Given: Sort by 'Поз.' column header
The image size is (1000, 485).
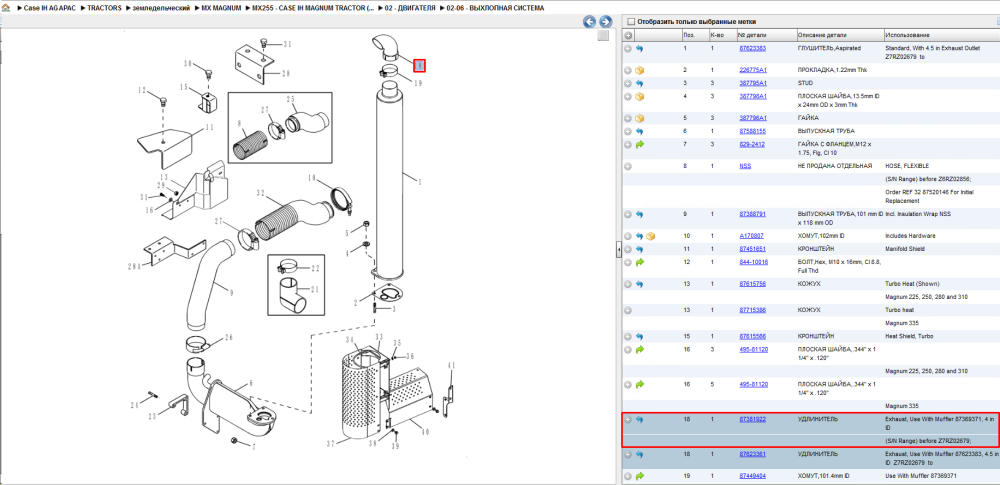Looking at the screenshot, I should tap(694, 35).
